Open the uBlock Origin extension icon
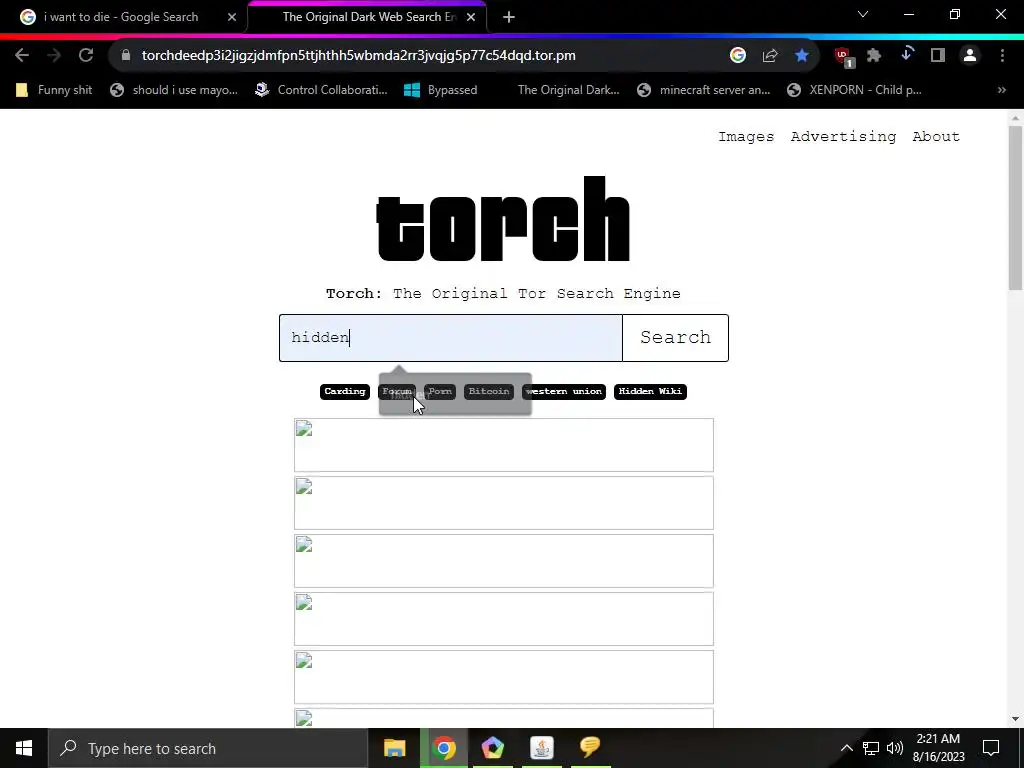 [x=843, y=57]
